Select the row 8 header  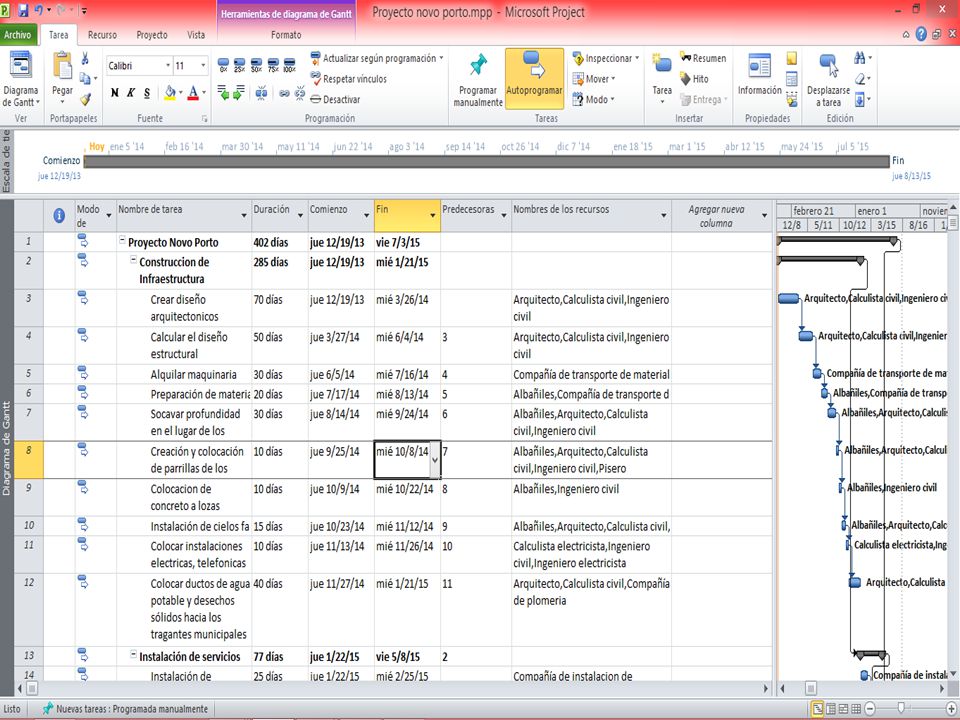[29, 459]
